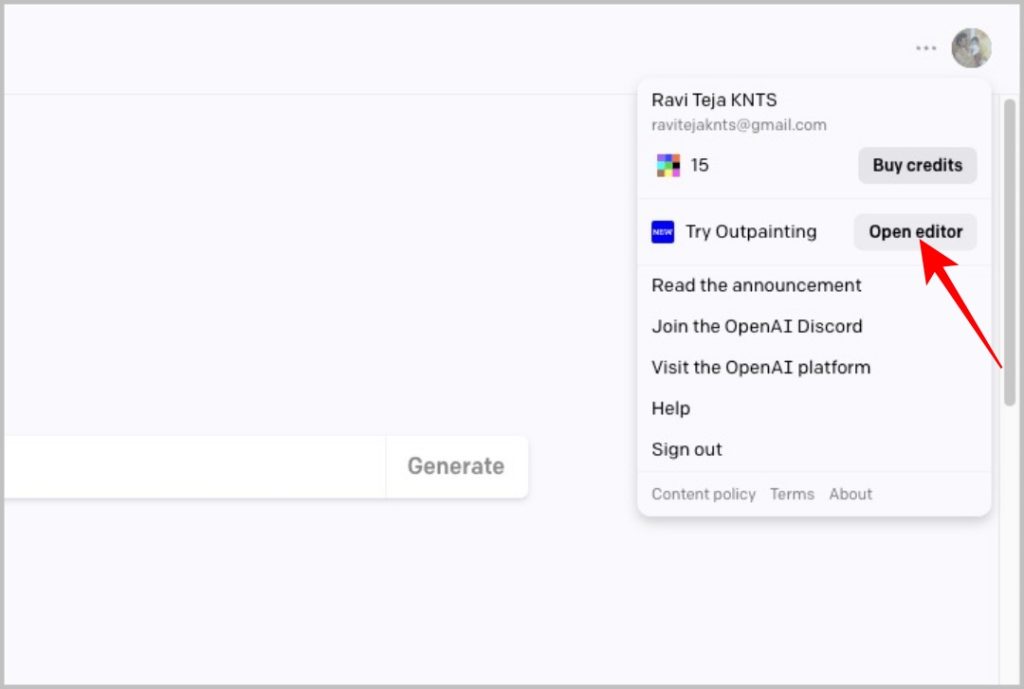Click the credits count 15
The width and height of the screenshot is (1024, 689).
(699, 165)
